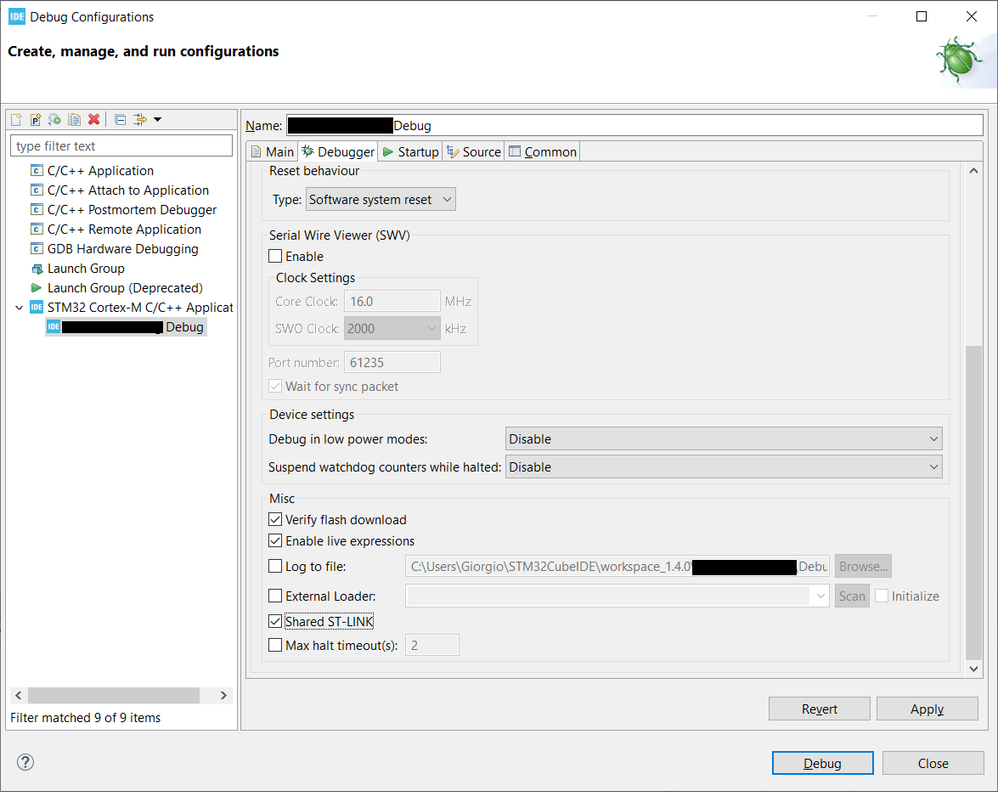Collapse the STM32 Cortex-M C/C++ Application node

[x=19, y=308]
